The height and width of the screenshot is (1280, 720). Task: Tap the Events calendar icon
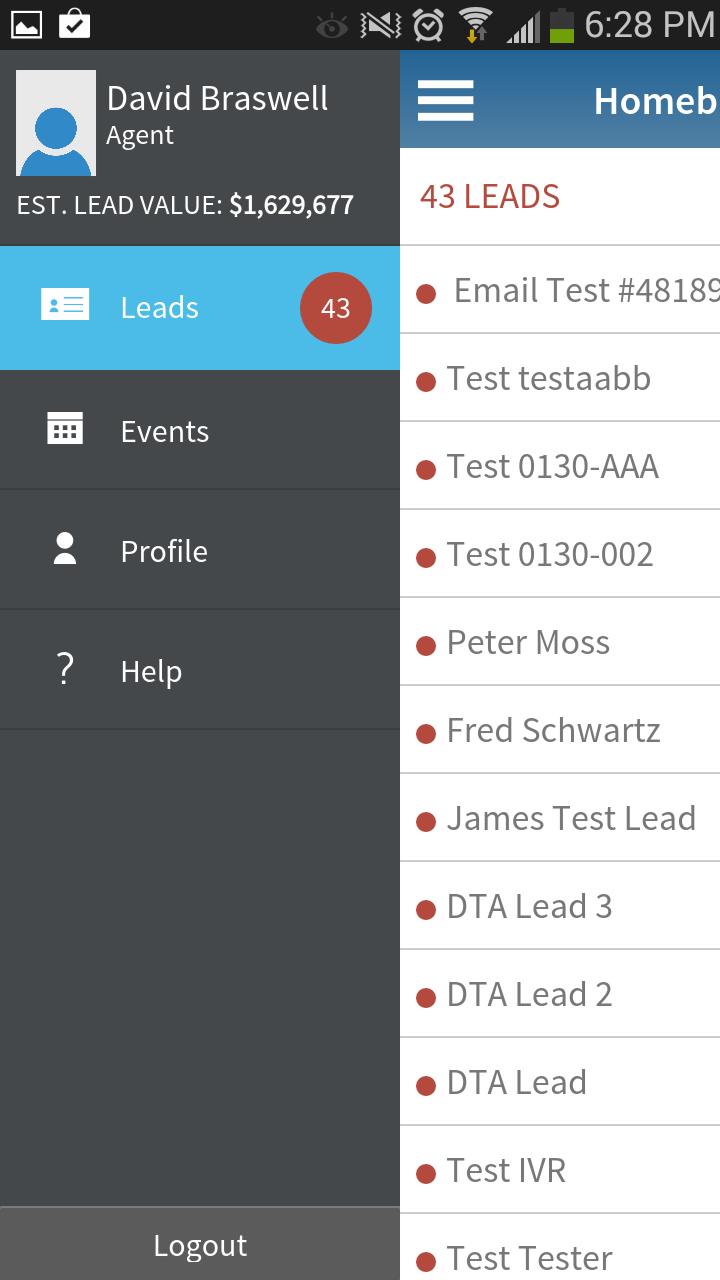pyautogui.click(x=65, y=430)
